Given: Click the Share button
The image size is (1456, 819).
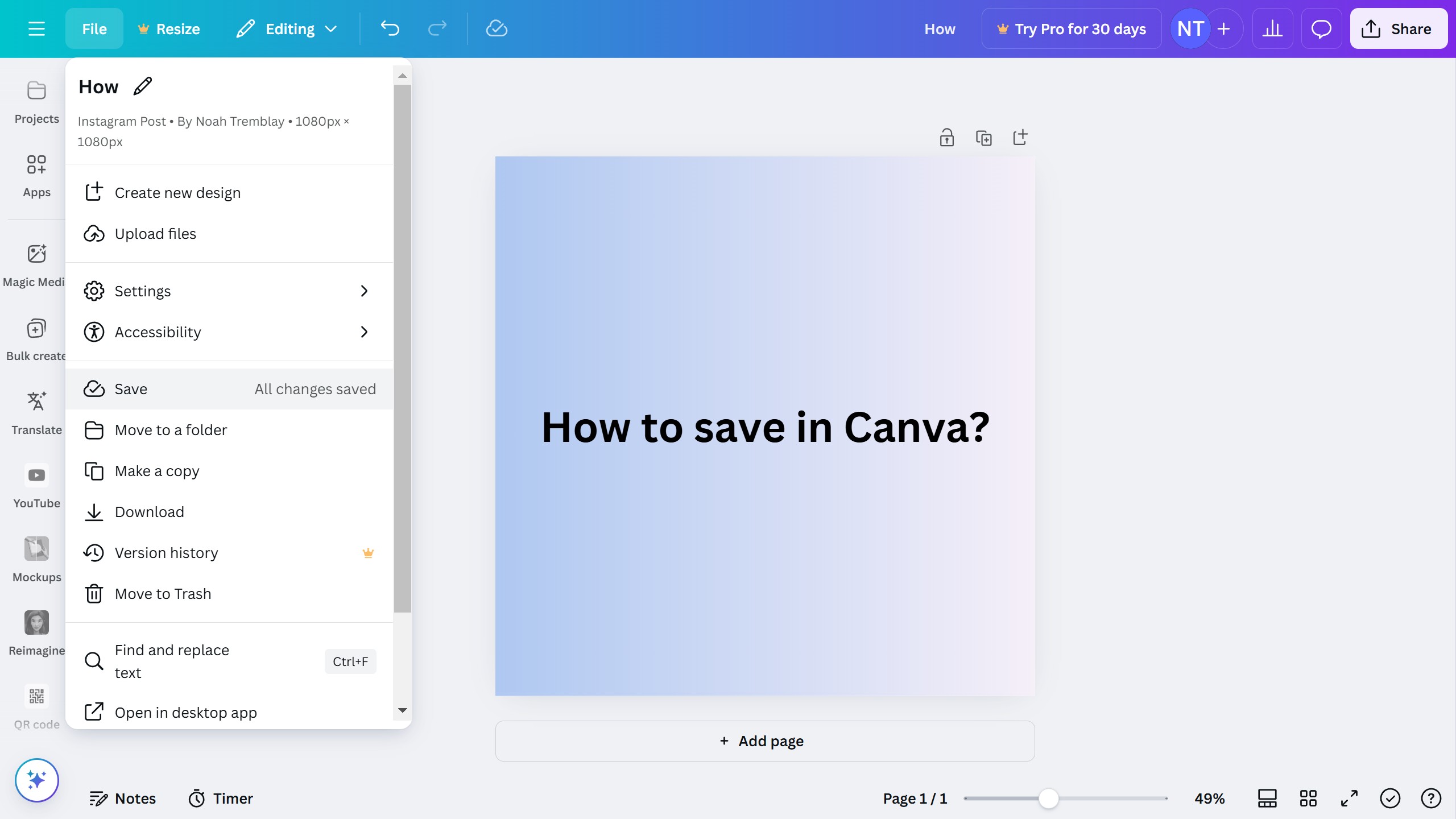Looking at the screenshot, I should [x=1398, y=29].
